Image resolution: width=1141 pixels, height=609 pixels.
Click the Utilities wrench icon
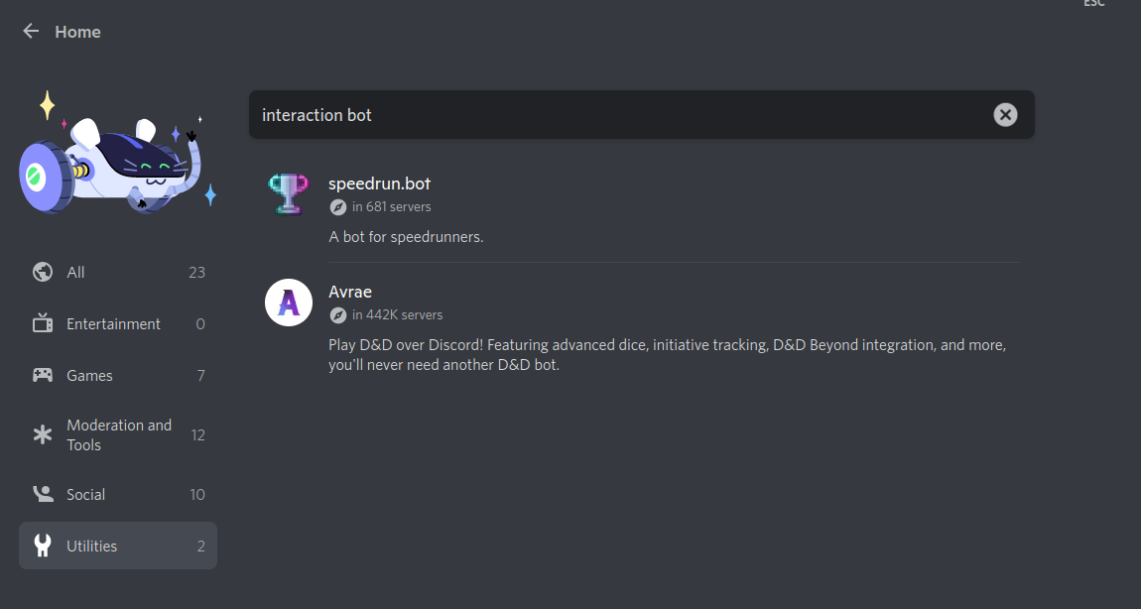click(41, 545)
